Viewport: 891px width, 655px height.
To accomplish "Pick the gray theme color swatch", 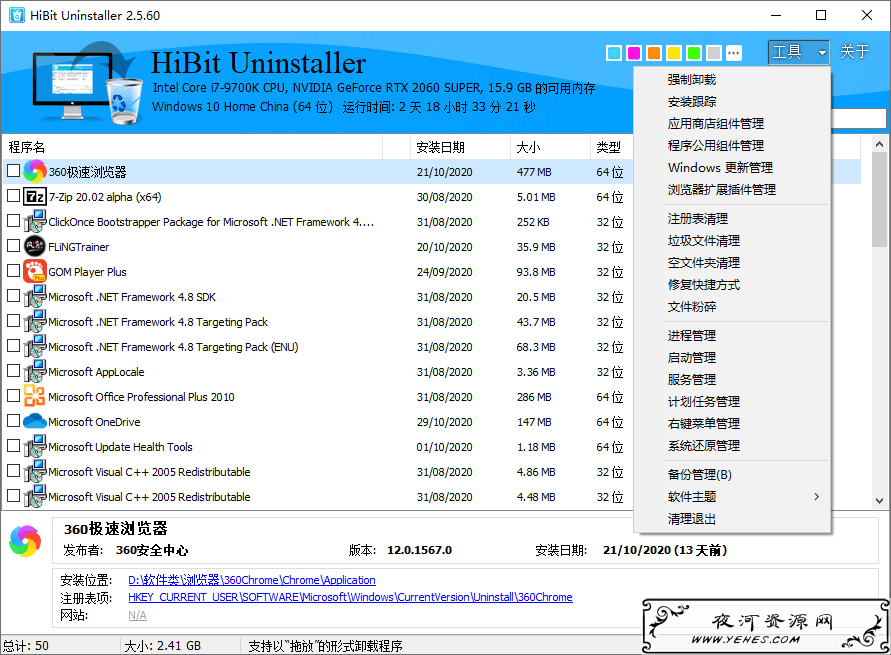I will pyautogui.click(x=714, y=53).
